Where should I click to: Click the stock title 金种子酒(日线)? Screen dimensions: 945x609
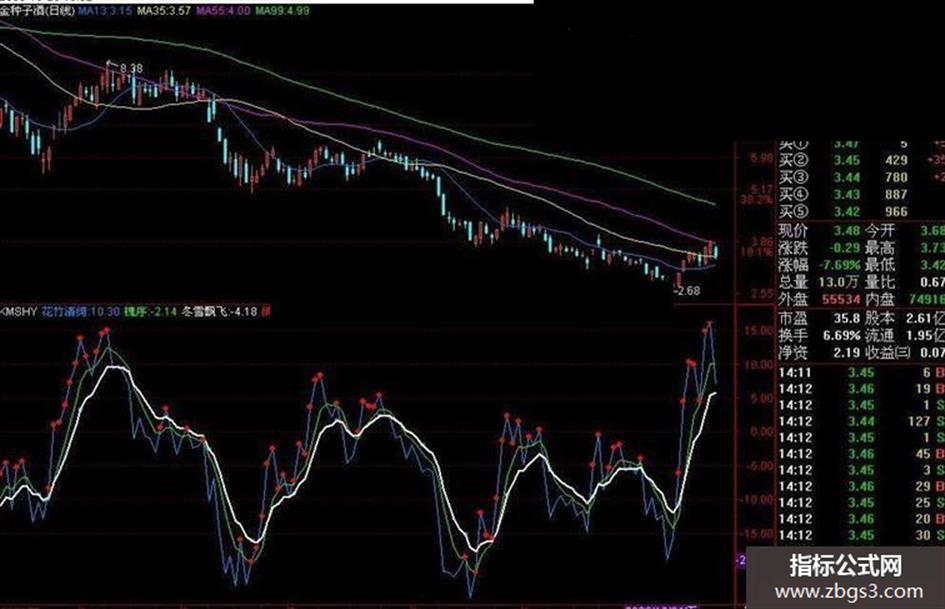tap(37, 11)
